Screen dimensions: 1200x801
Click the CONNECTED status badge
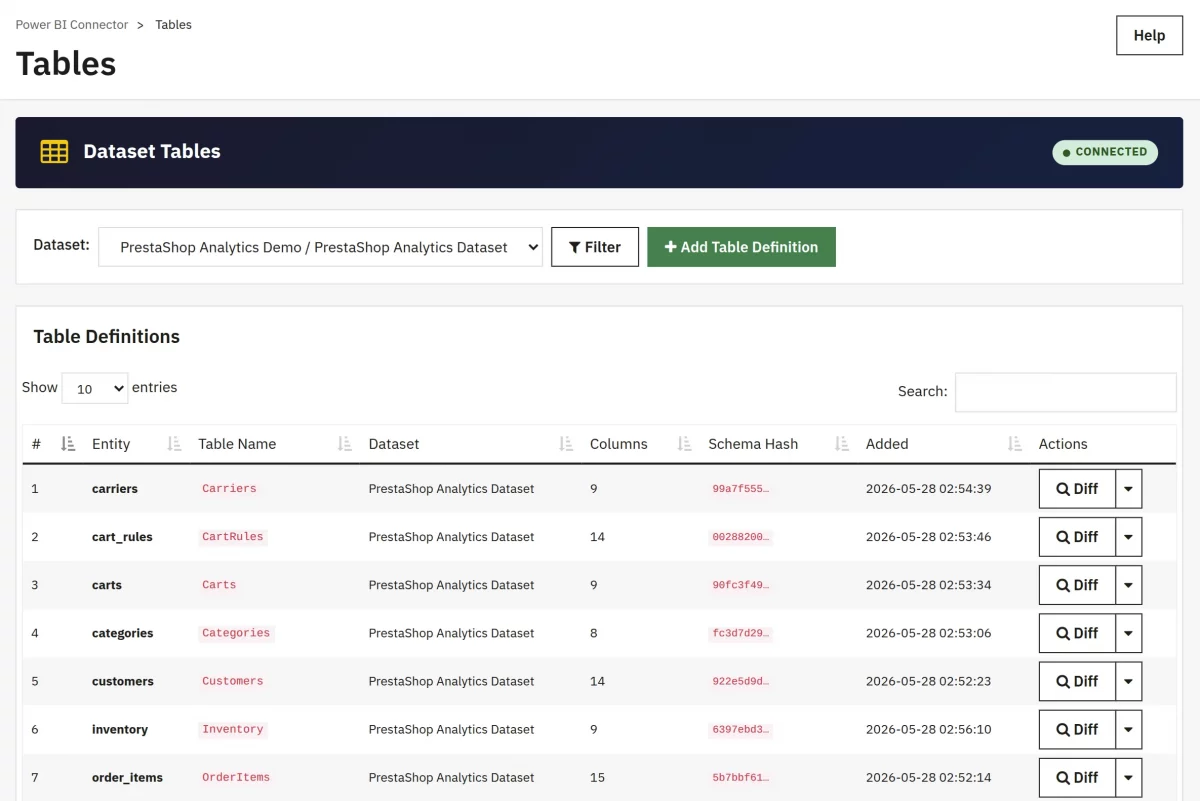coord(1105,152)
